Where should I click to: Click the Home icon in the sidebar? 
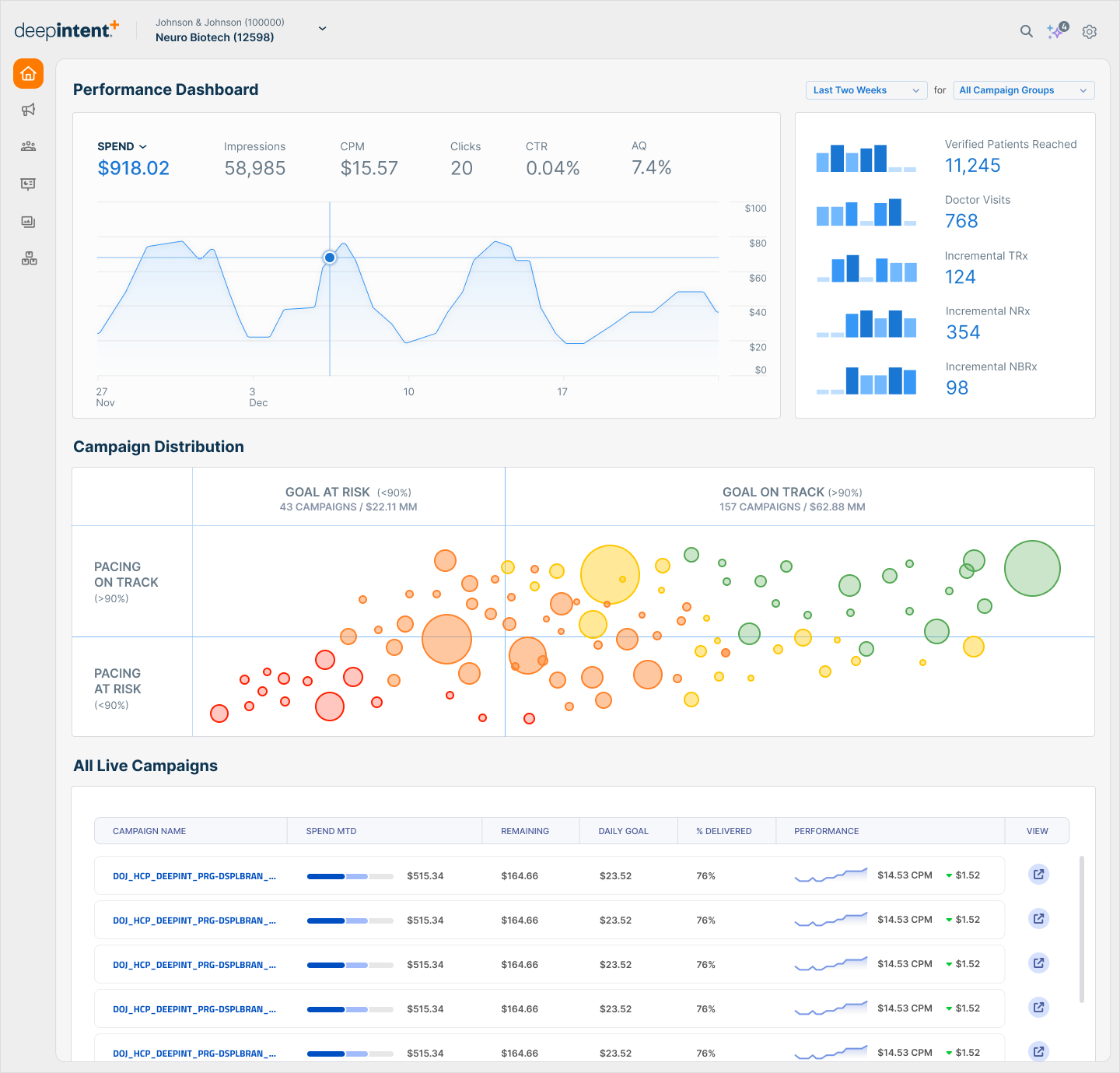(x=28, y=74)
